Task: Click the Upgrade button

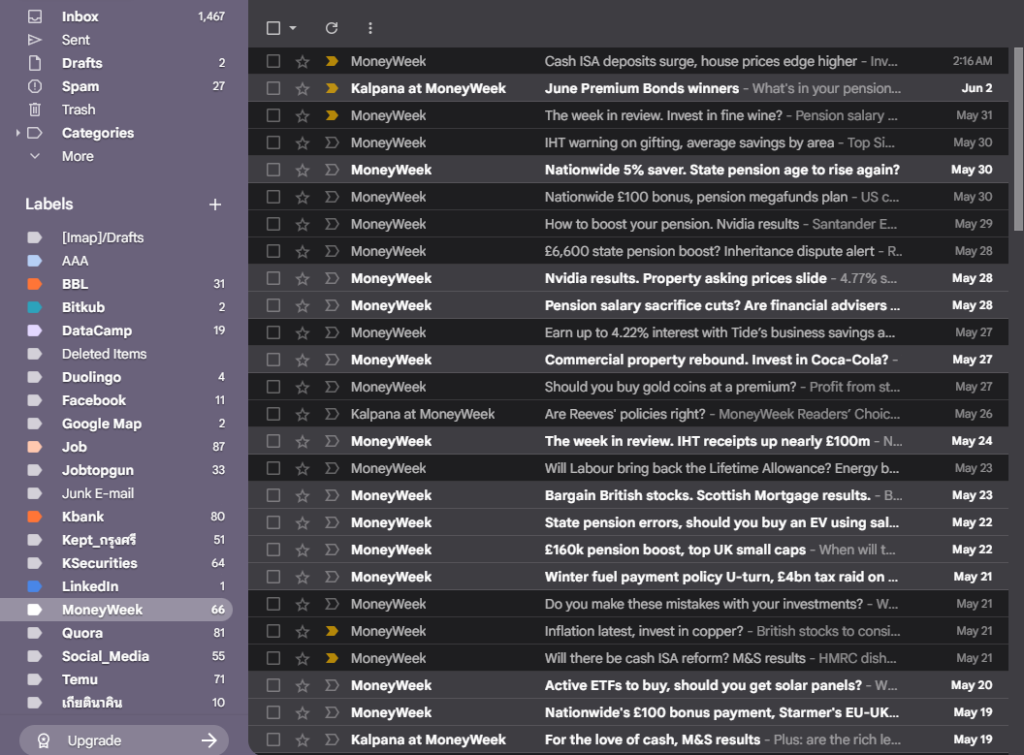Action: click(124, 741)
